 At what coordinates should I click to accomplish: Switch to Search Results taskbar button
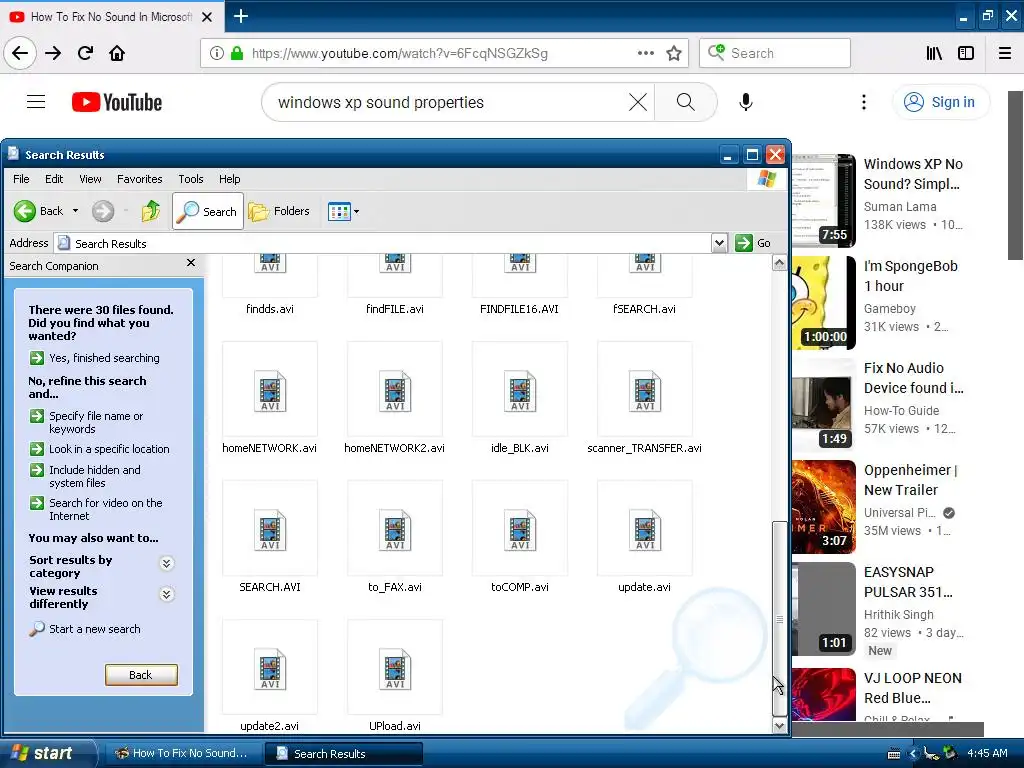[344, 753]
